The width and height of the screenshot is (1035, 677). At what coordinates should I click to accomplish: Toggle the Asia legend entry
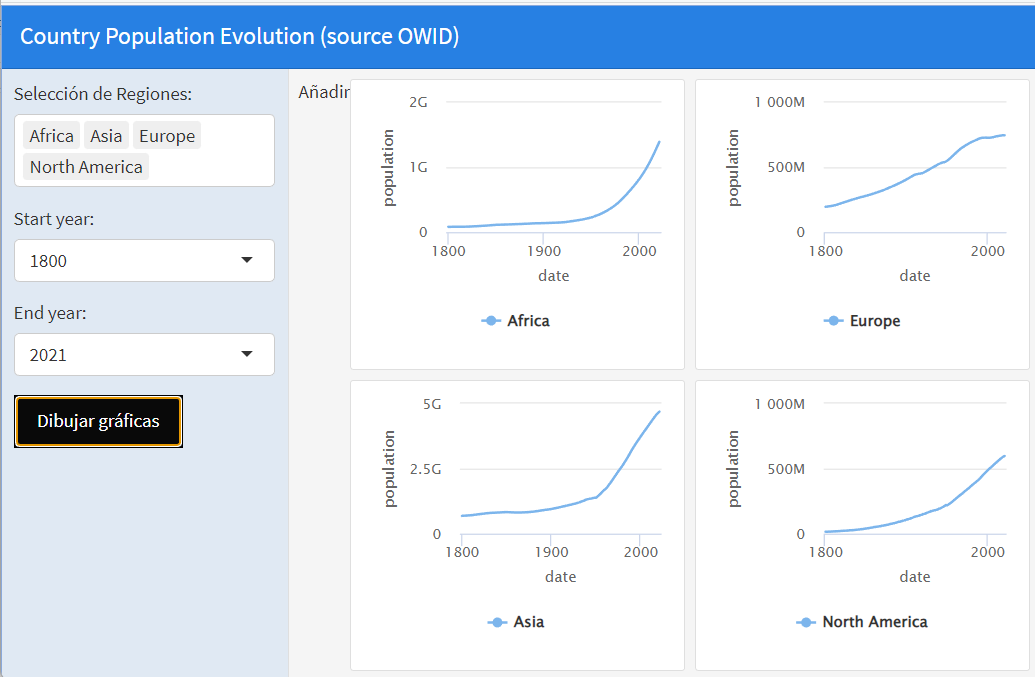pyautogui.click(x=516, y=622)
